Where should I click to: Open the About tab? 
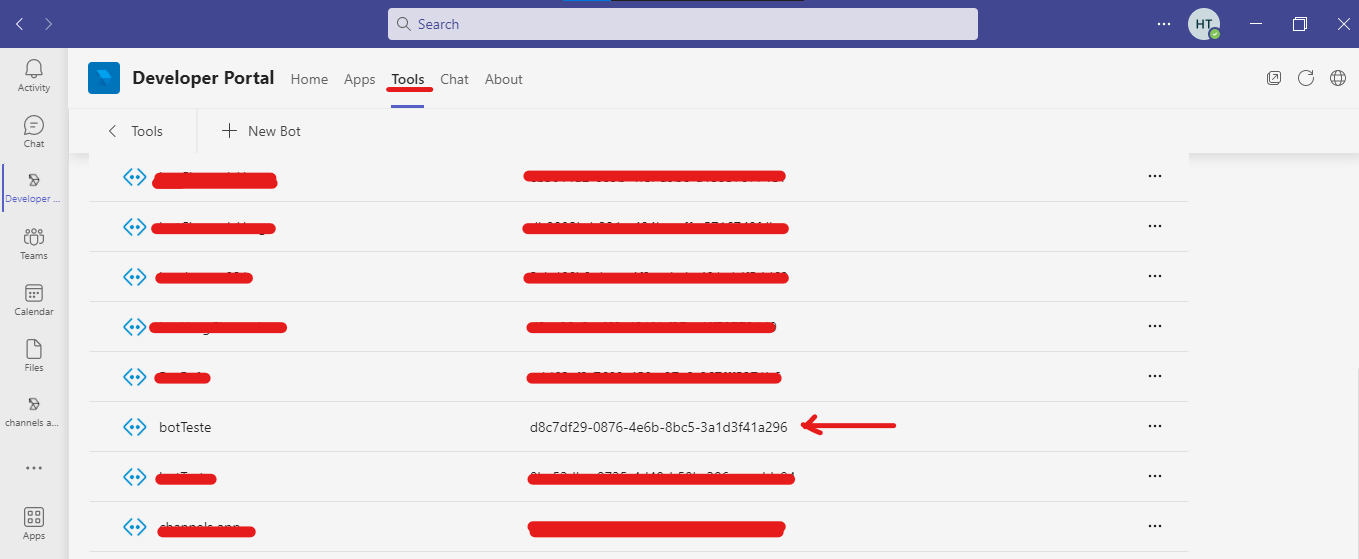[503, 79]
